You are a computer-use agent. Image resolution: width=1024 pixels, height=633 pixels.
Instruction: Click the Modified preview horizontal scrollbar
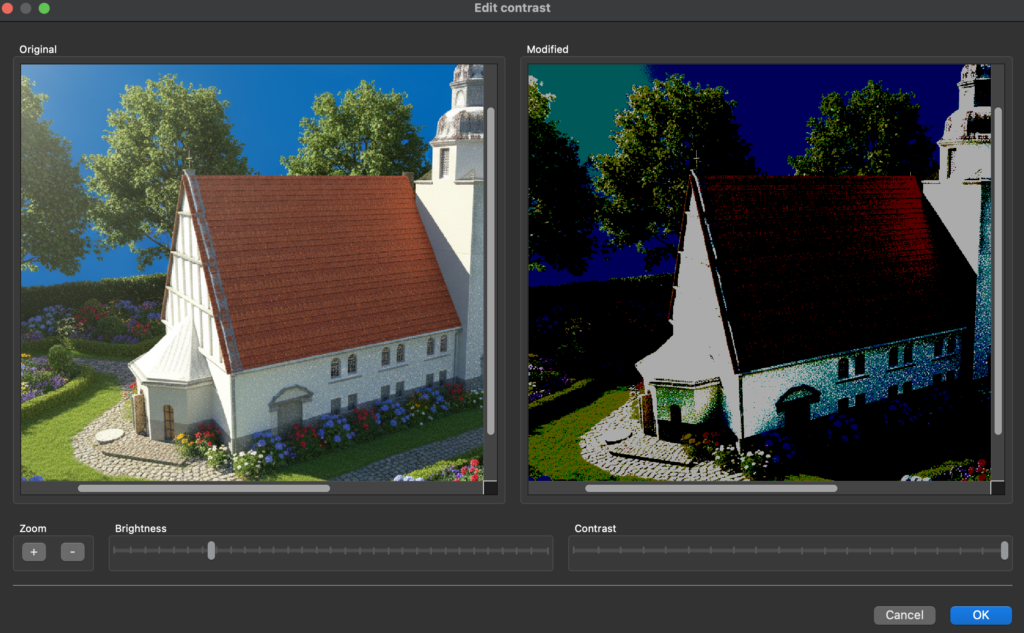(x=711, y=488)
